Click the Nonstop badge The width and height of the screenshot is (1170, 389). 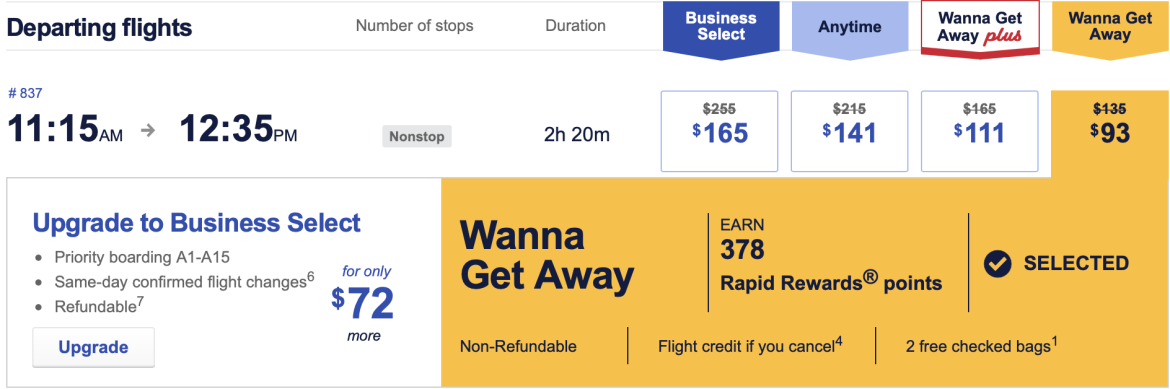tap(417, 137)
